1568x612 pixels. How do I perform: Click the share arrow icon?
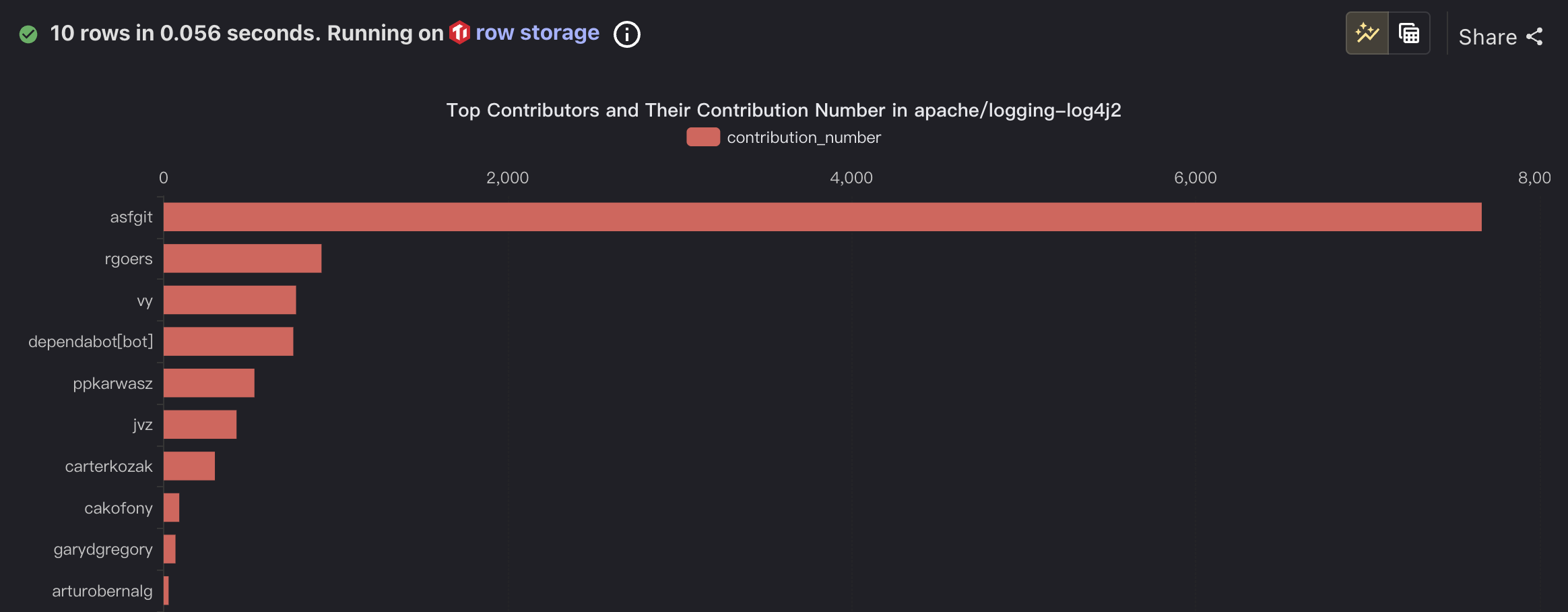point(1535,36)
